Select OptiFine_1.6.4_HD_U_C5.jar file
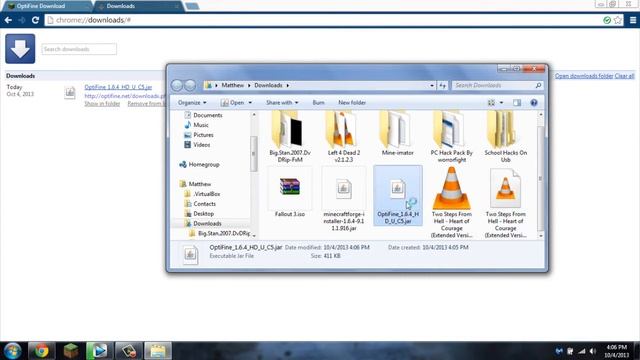640x360 pixels. click(398, 196)
